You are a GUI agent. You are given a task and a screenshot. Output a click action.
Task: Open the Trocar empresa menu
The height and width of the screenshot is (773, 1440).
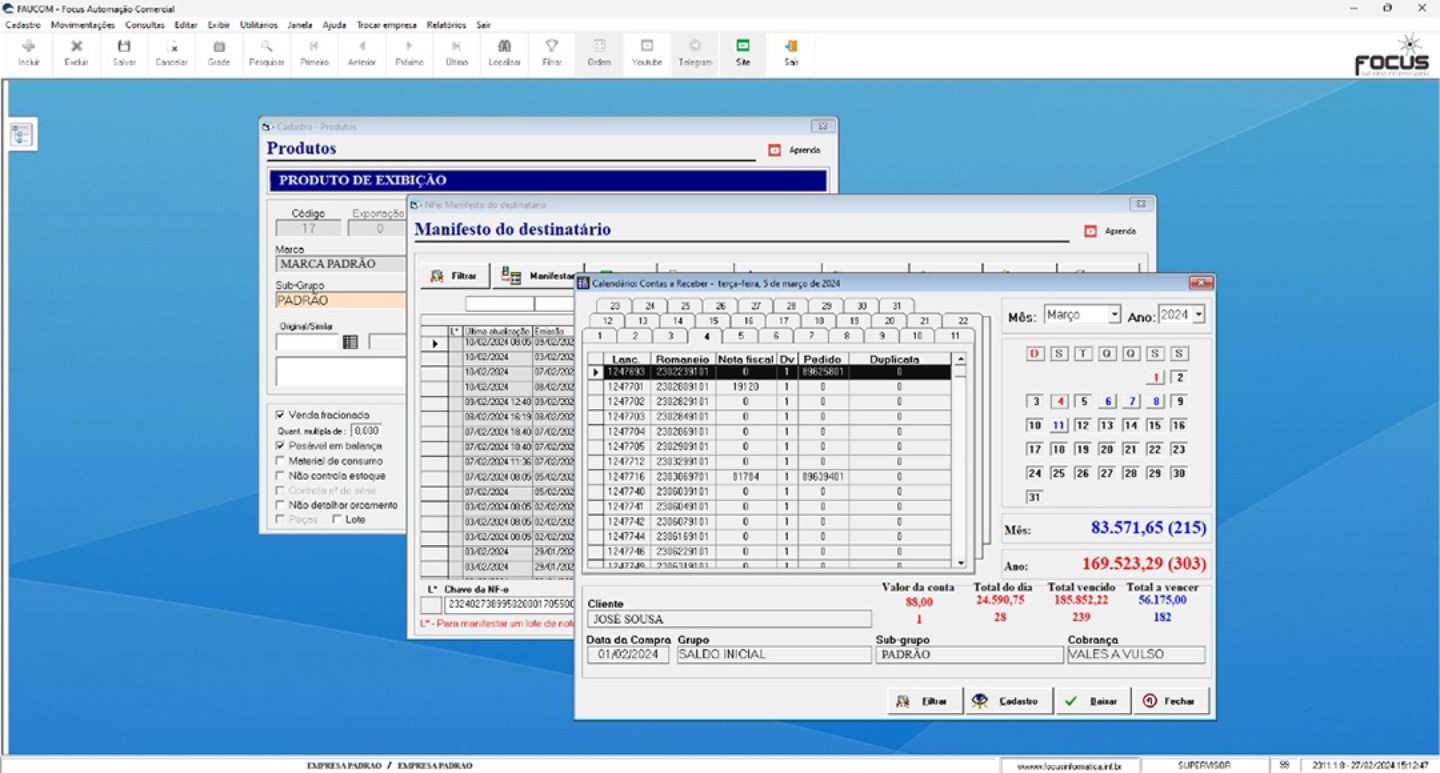click(386, 24)
